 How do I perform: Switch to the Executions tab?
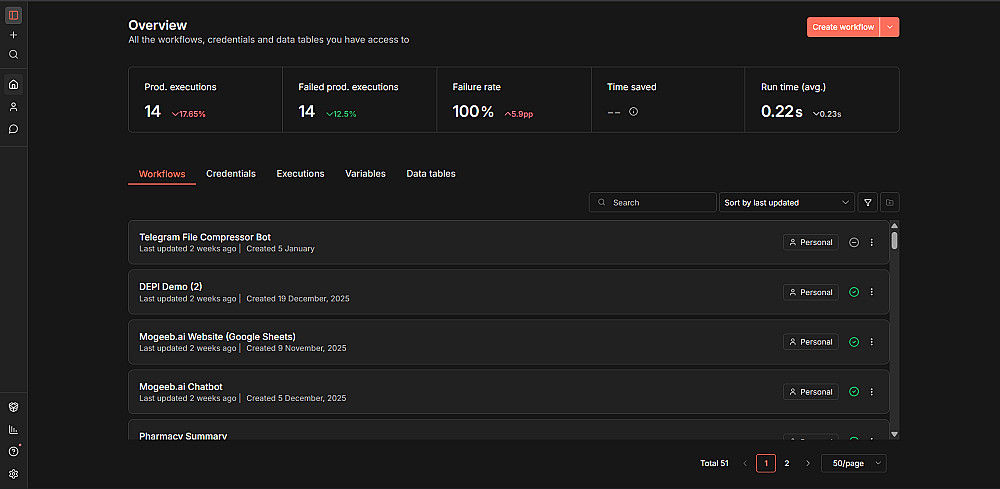300,174
